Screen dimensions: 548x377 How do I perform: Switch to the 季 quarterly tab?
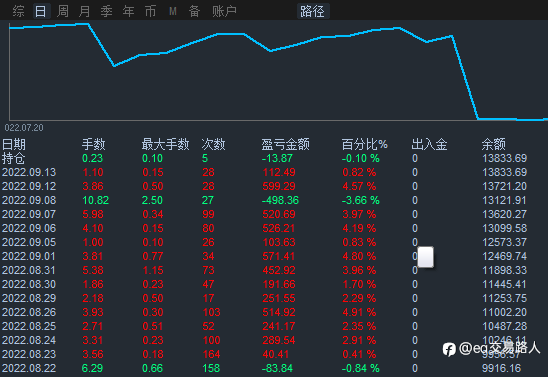[106, 11]
